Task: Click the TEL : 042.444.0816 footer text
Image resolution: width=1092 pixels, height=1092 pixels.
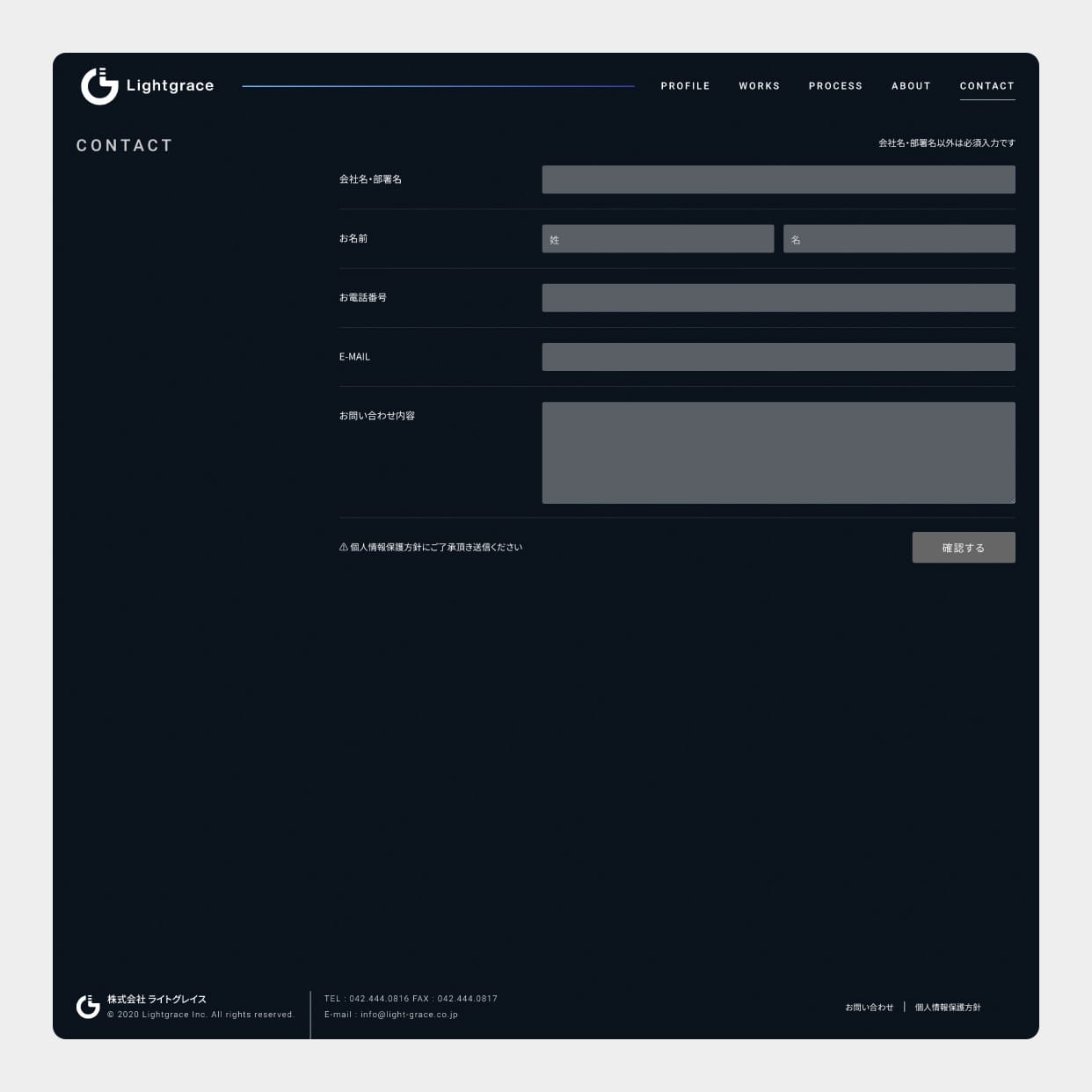Action: (x=367, y=999)
